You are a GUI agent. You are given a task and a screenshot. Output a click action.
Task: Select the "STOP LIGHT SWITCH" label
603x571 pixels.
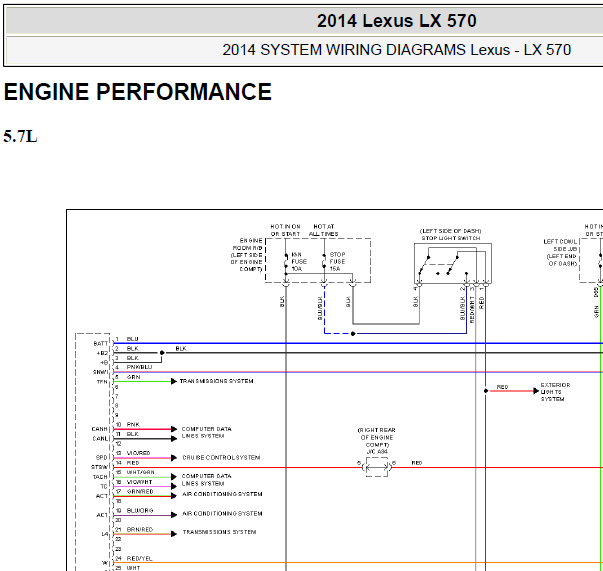(x=451, y=238)
